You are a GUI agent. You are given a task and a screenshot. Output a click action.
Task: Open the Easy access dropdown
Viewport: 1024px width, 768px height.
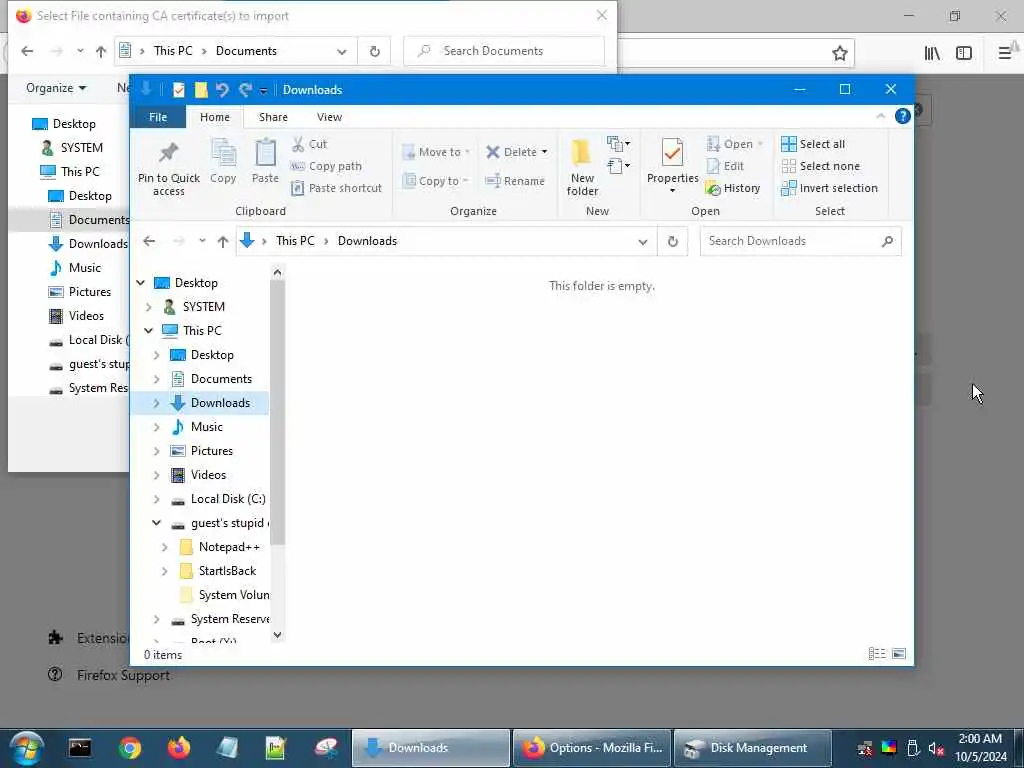coord(618,166)
